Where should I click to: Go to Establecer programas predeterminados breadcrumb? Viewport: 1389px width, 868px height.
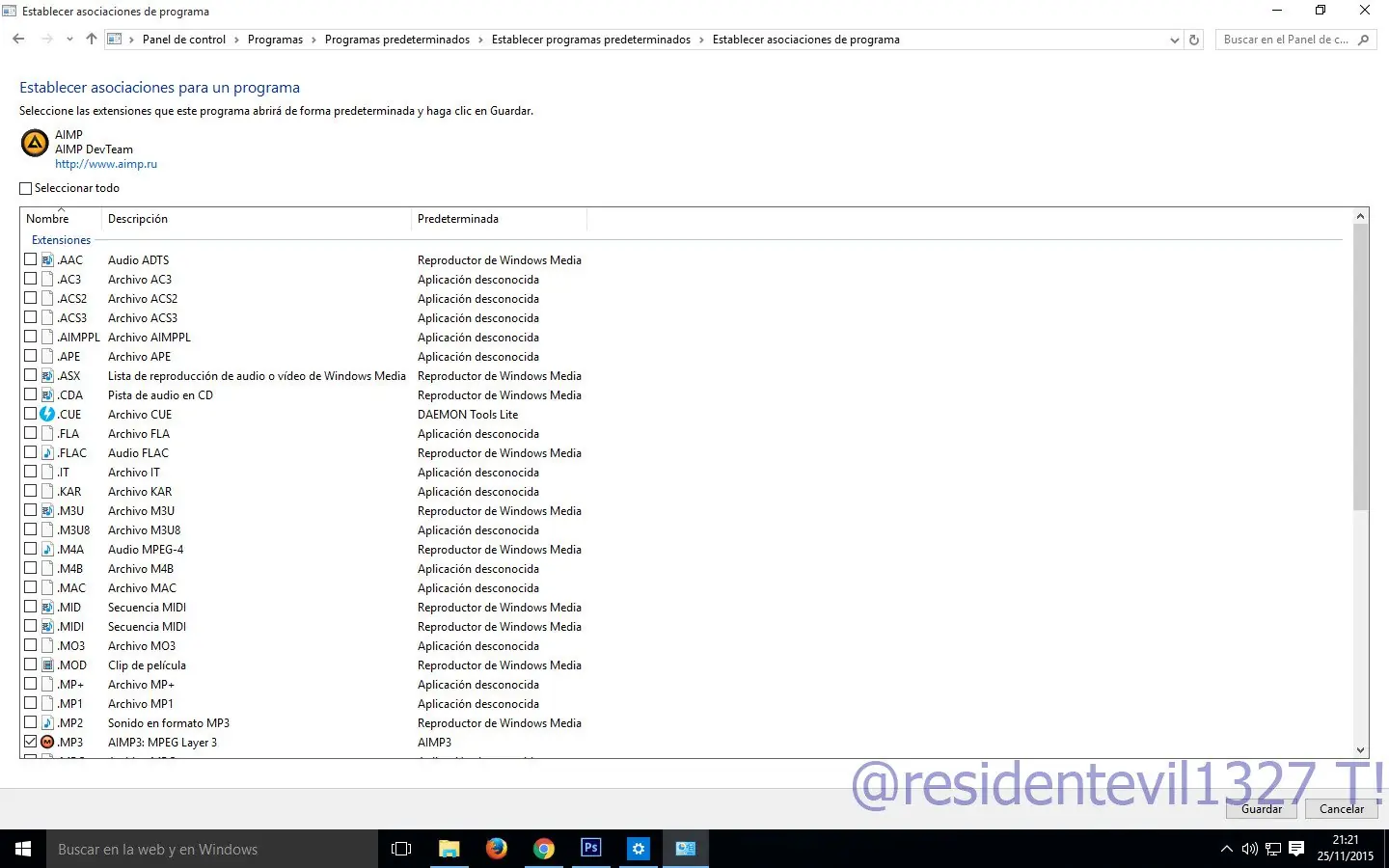(x=591, y=40)
